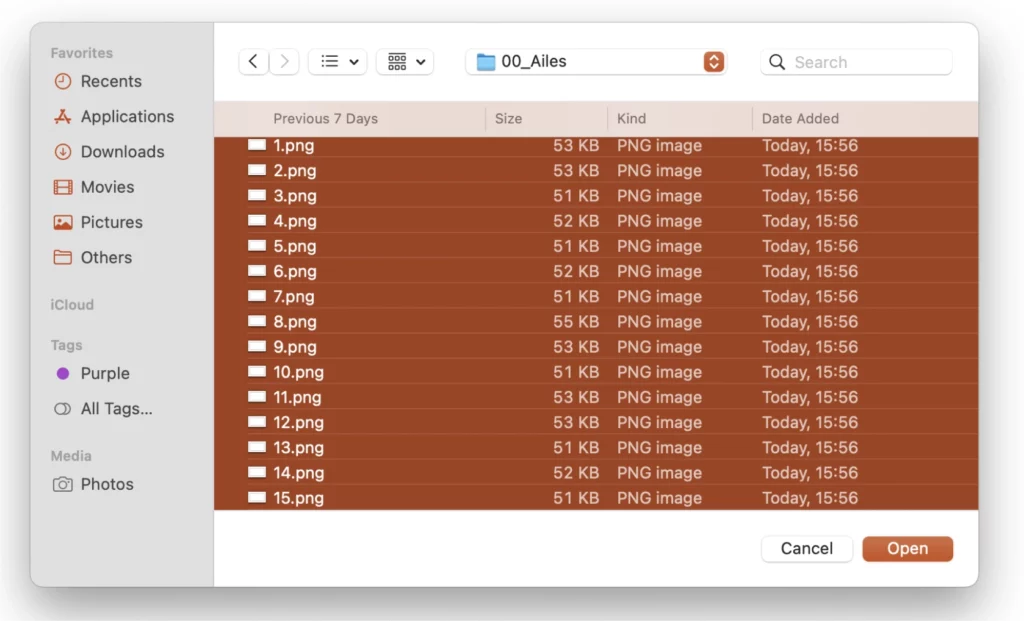Select the file 3.png

point(596,196)
